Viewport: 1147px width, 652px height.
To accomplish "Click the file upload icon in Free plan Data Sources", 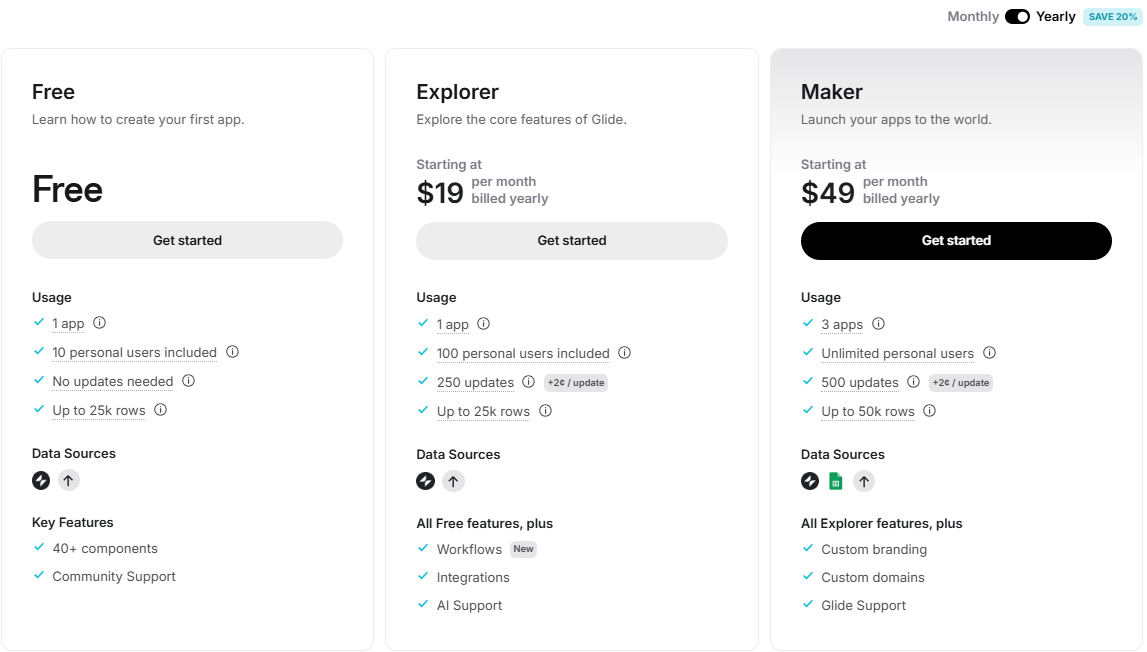I will [68, 480].
